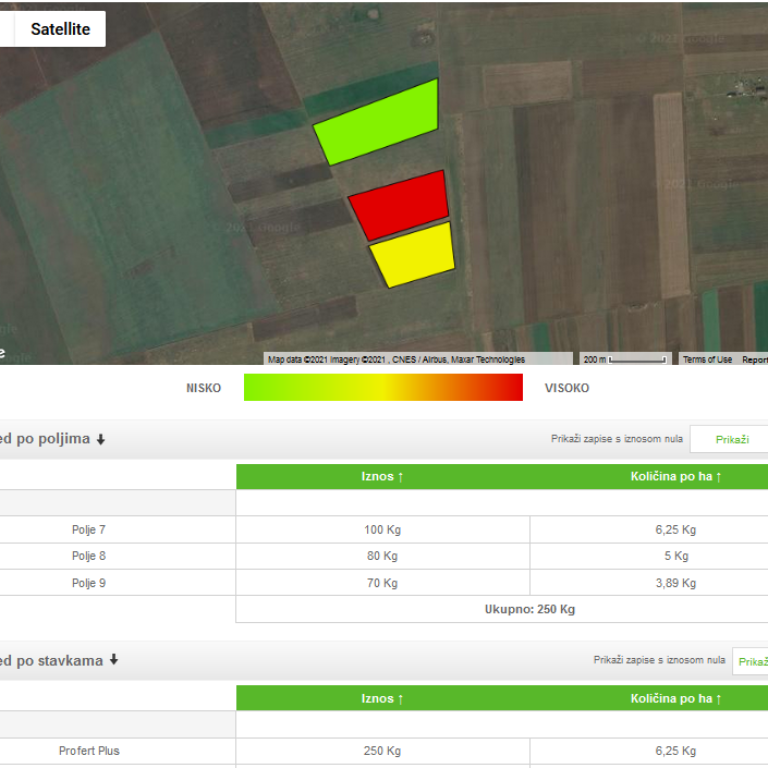The width and height of the screenshot is (768, 768).
Task: Click the 200 m map scale control
Action: click(x=624, y=359)
